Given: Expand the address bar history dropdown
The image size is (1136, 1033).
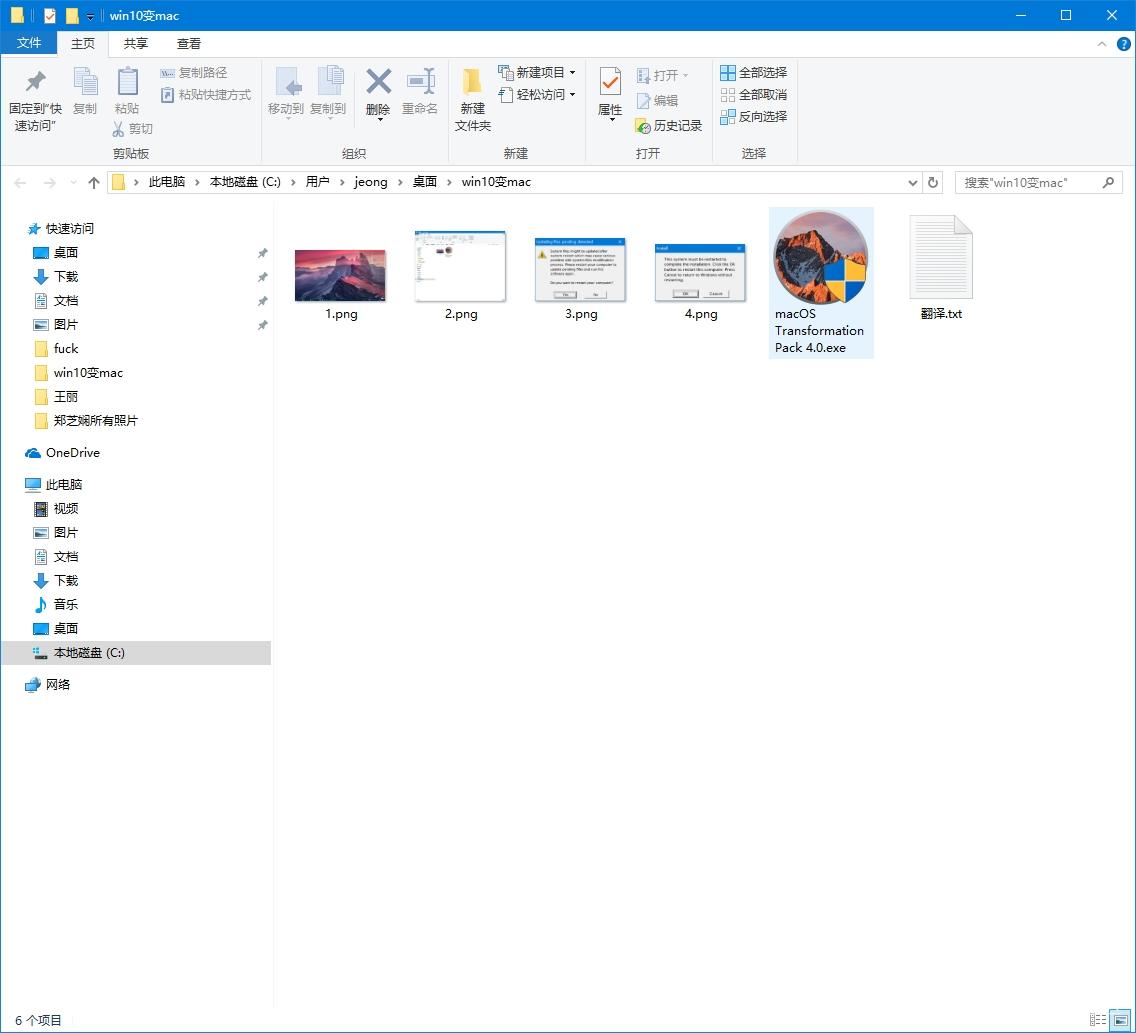Looking at the screenshot, I should (911, 182).
